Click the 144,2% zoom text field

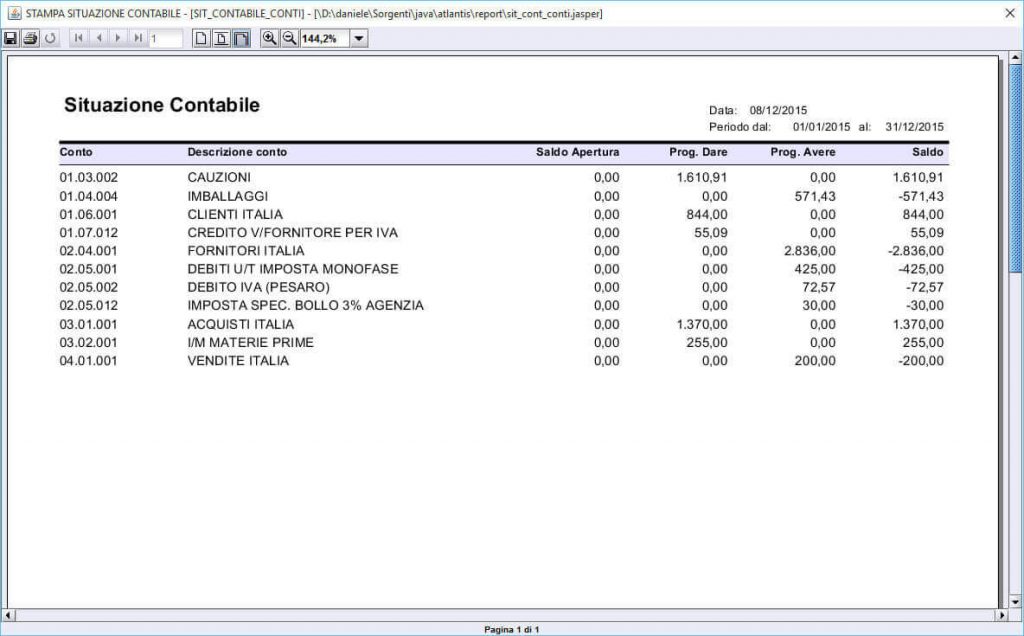pyautogui.click(x=323, y=38)
